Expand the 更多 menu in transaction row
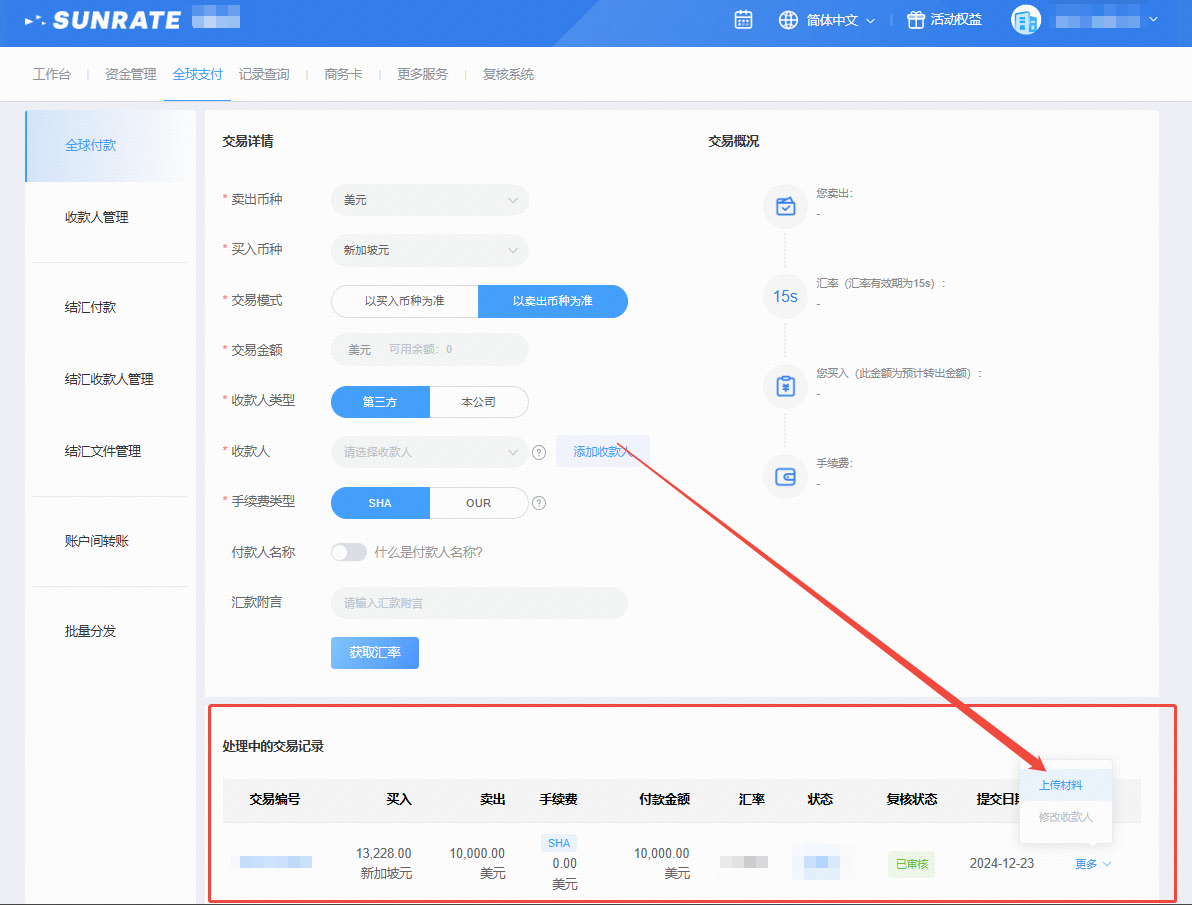 [1092, 864]
